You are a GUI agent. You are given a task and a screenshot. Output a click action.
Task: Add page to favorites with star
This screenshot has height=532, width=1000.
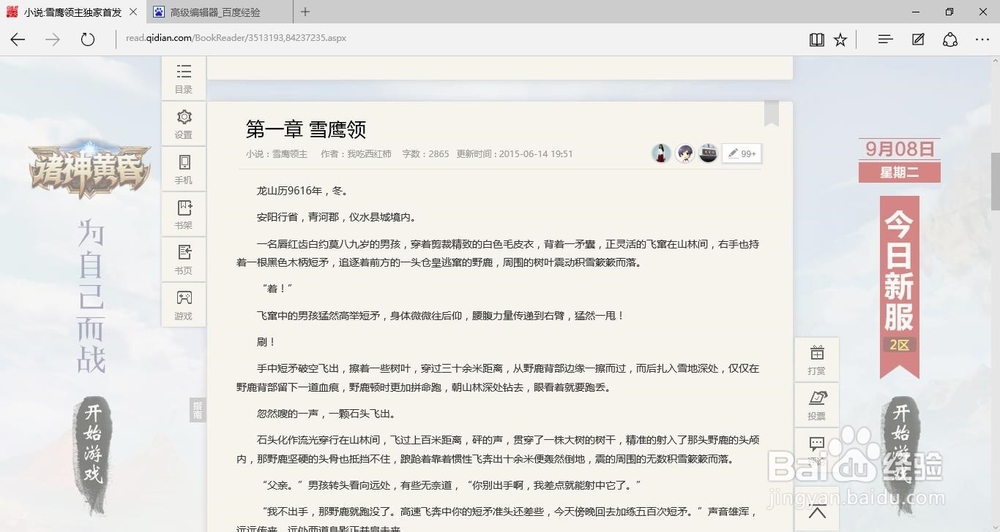pyautogui.click(x=841, y=40)
